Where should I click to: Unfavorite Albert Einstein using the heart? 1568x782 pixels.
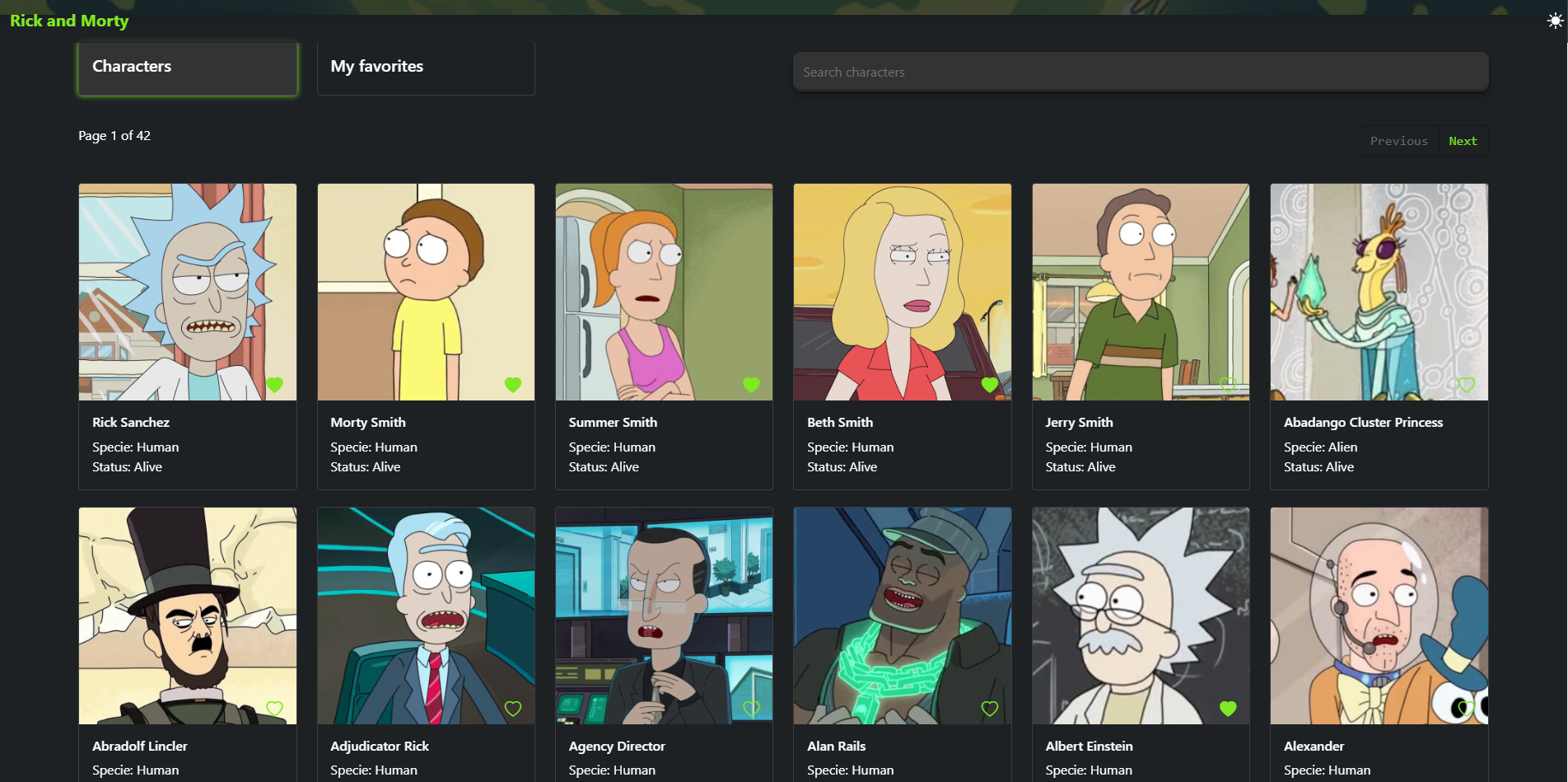click(x=1228, y=708)
